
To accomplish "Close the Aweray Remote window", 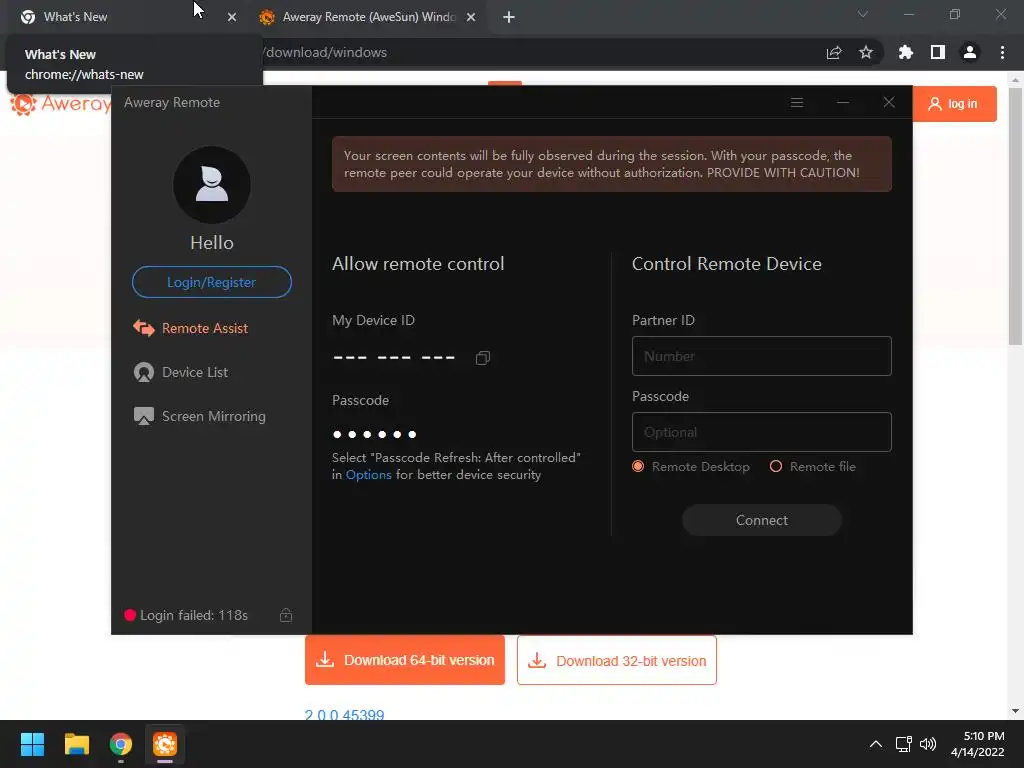I will pos(889,102).
